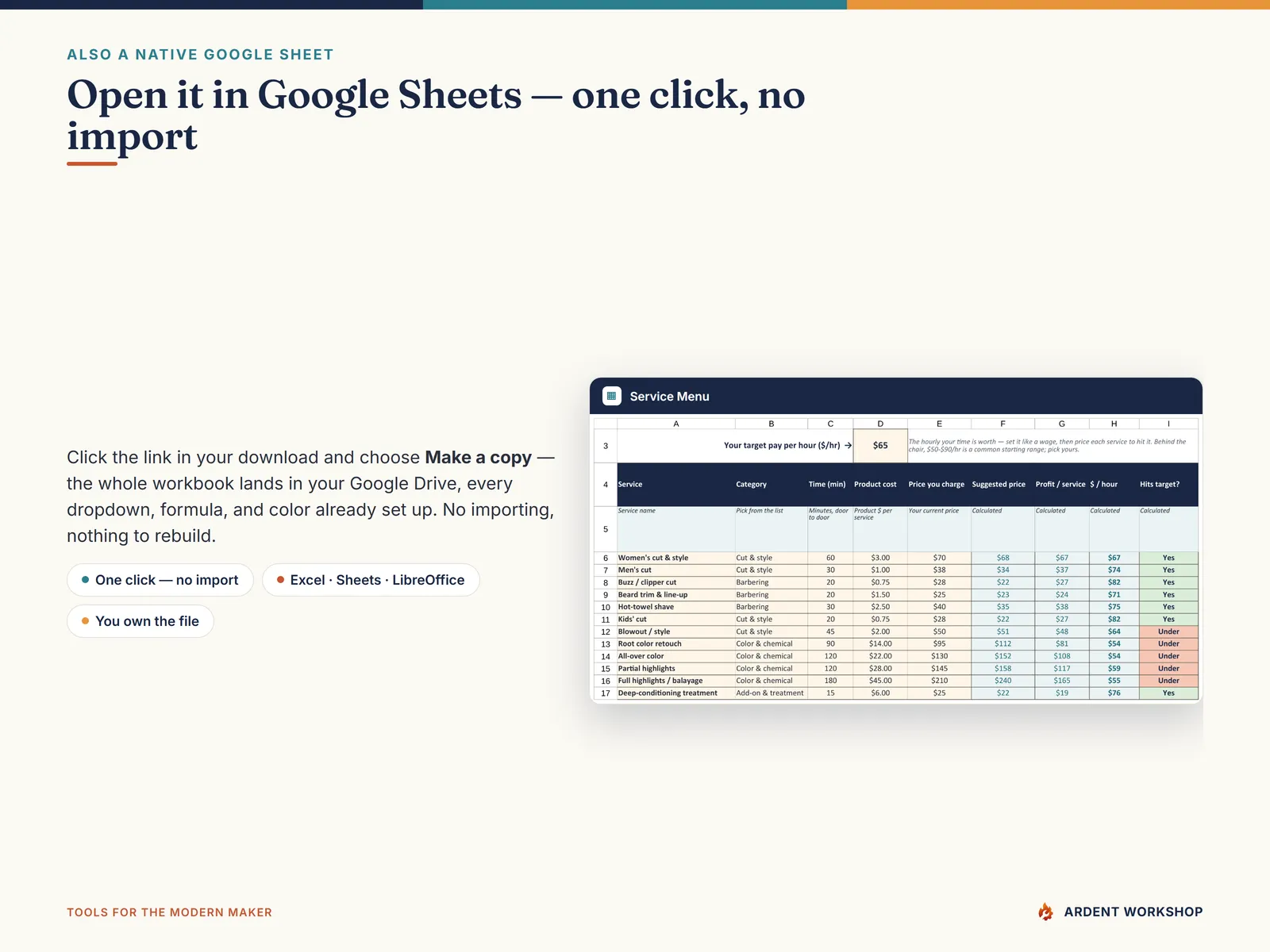
Task: Click the 'Kids' cut' service cell
Action: [x=676, y=620]
